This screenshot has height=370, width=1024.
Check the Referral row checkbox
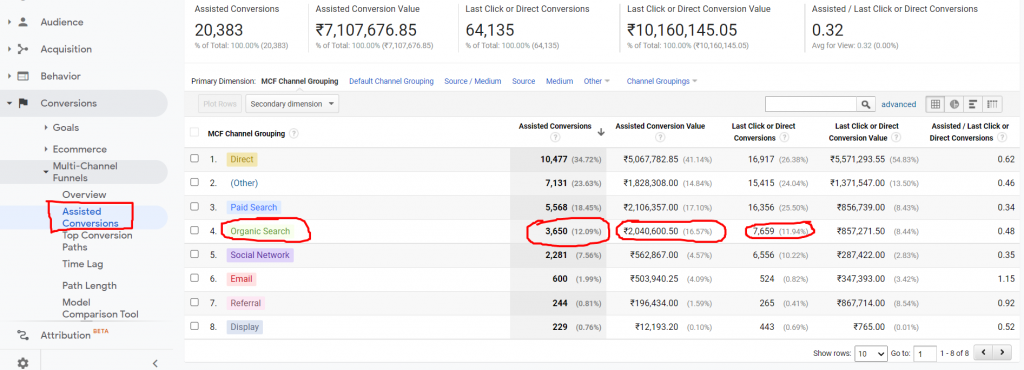(194, 302)
